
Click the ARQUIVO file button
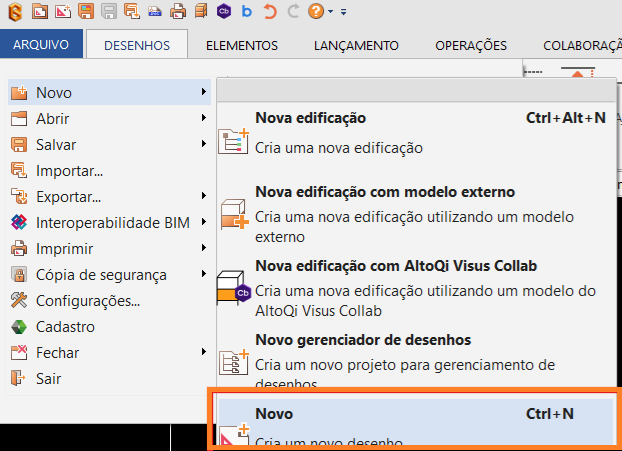coord(41,45)
